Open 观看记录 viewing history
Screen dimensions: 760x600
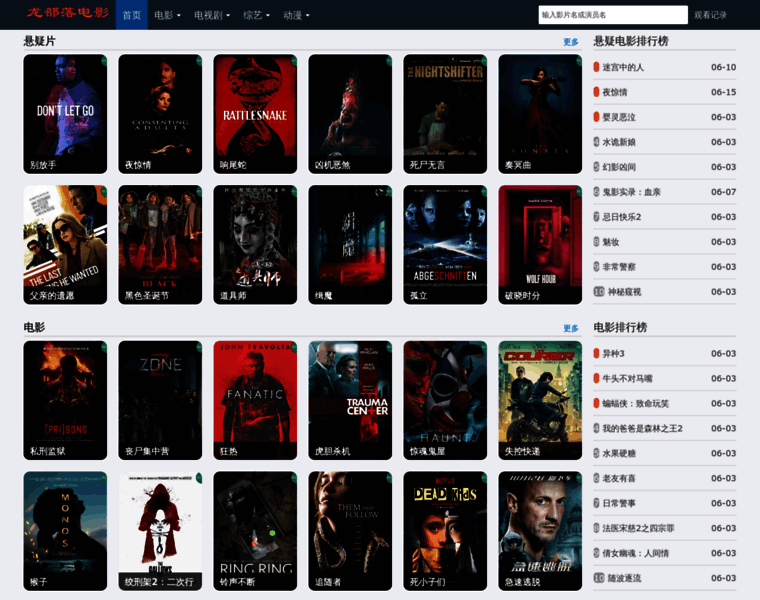point(710,15)
